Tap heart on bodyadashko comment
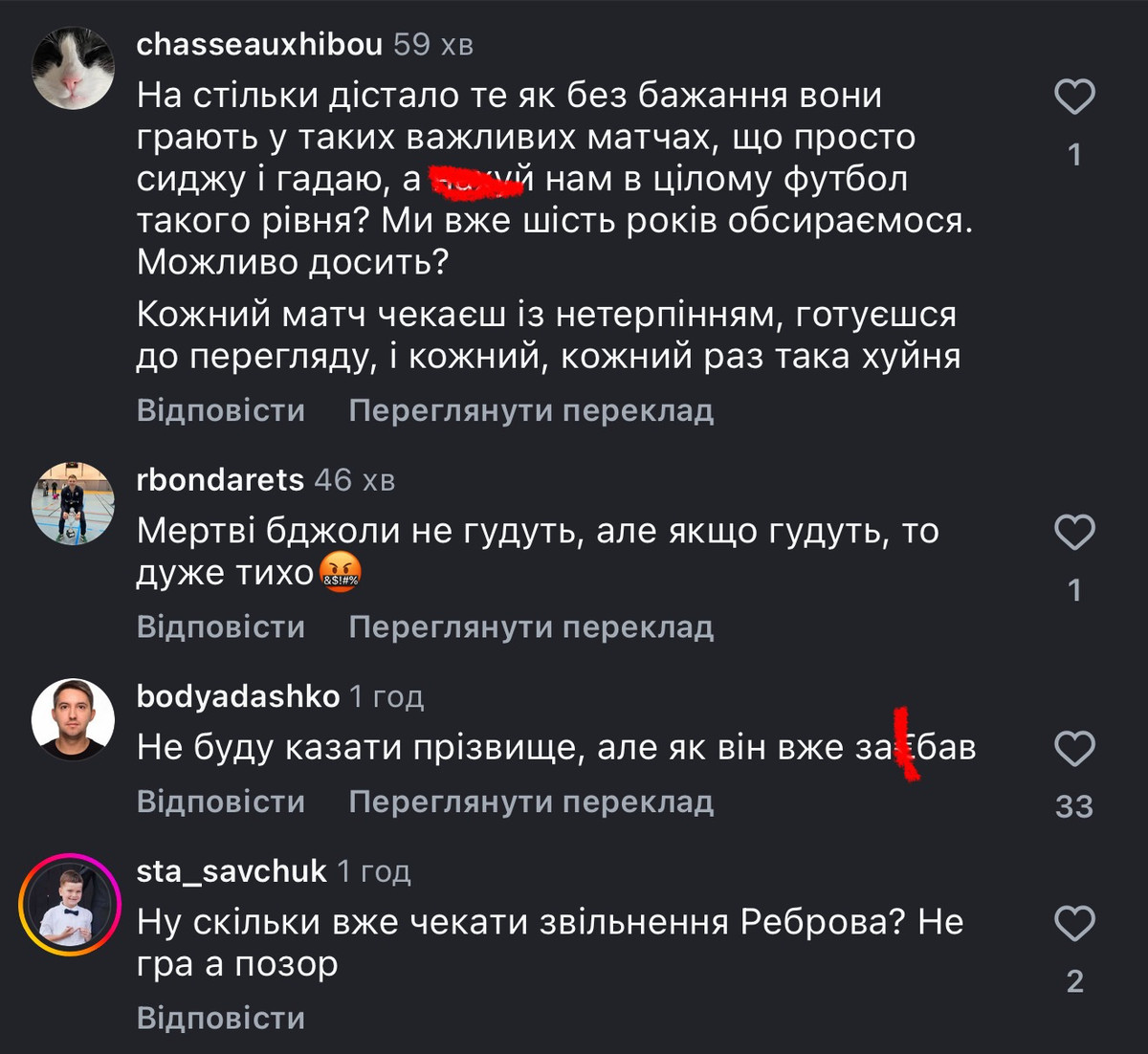 pyautogui.click(x=1074, y=749)
